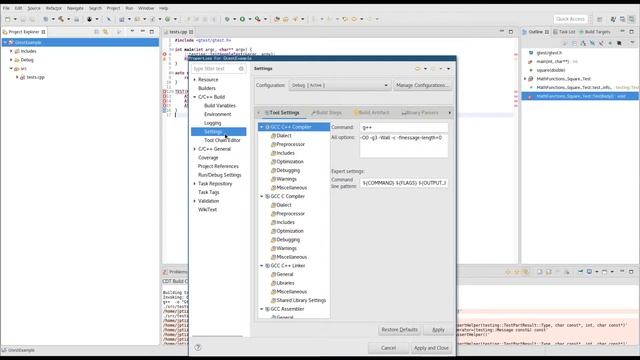Click the Apply button
The height and width of the screenshot is (360, 640).
438,330
